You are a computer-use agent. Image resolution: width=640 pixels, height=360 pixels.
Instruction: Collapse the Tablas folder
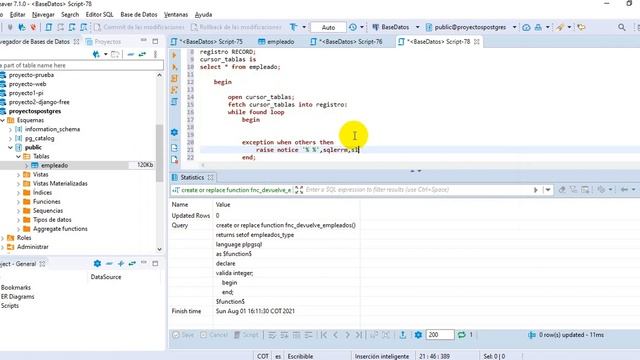[18, 156]
